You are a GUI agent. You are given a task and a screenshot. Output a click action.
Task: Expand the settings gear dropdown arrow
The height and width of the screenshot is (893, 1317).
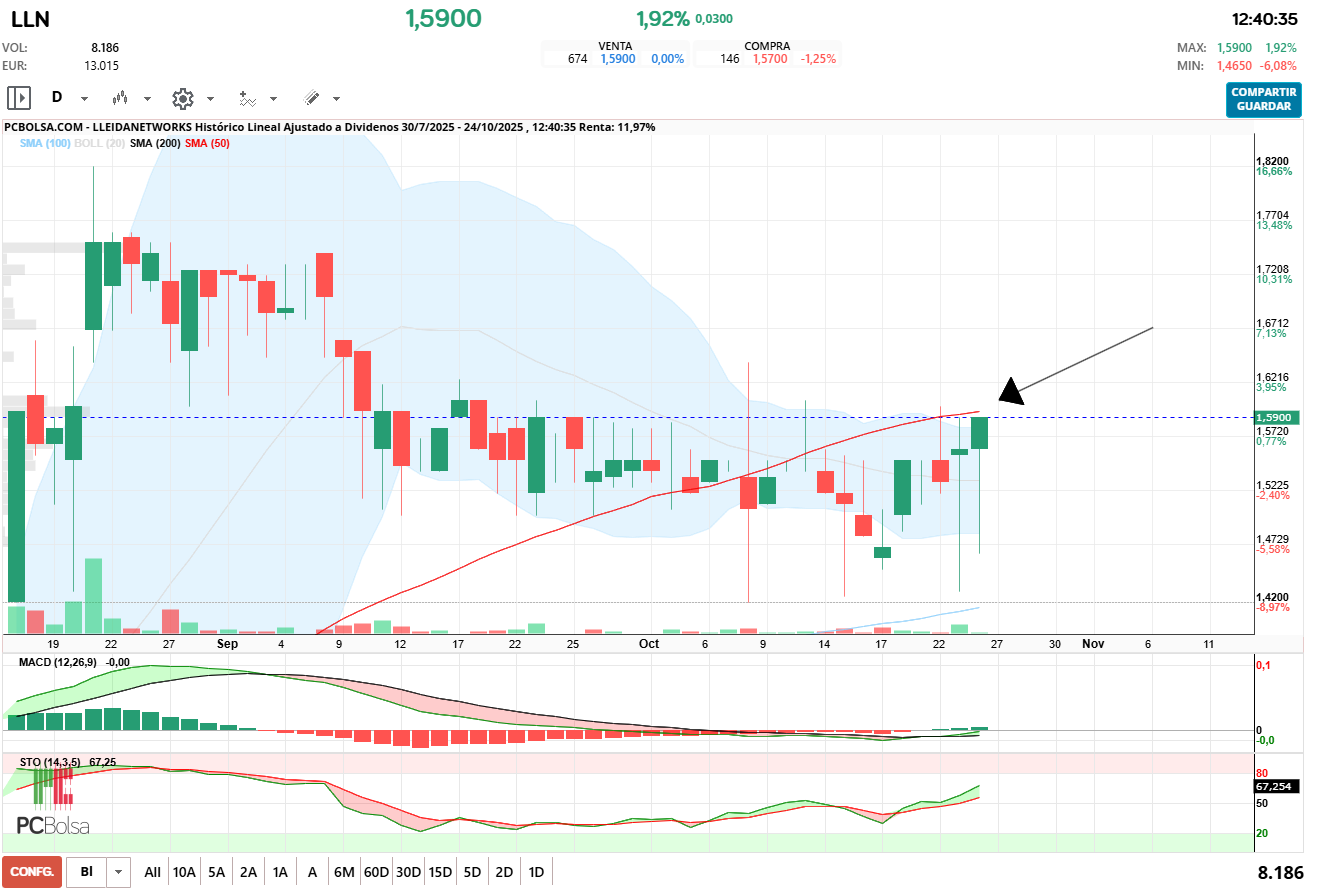click(210, 99)
